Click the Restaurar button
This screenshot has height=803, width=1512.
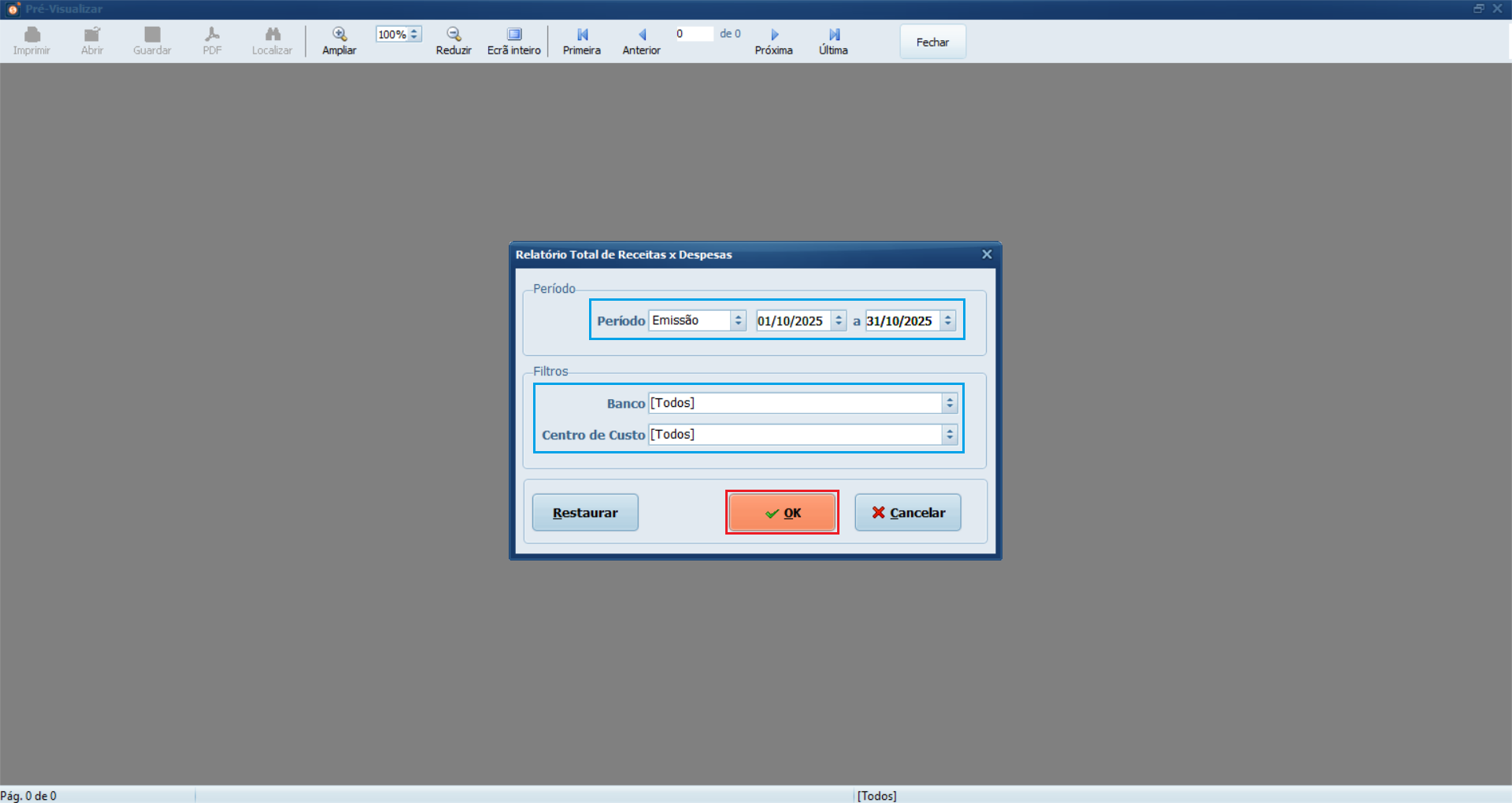click(585, 513)
